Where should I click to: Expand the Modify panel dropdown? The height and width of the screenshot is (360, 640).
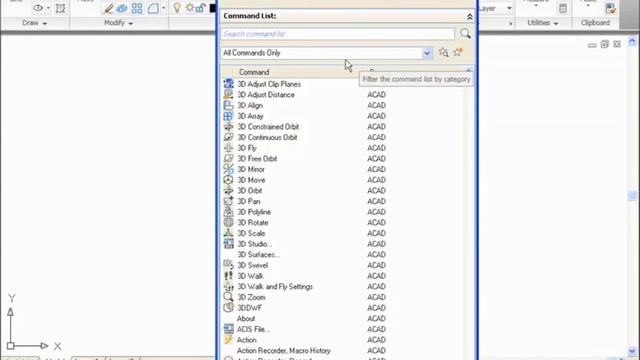[131, 24]
